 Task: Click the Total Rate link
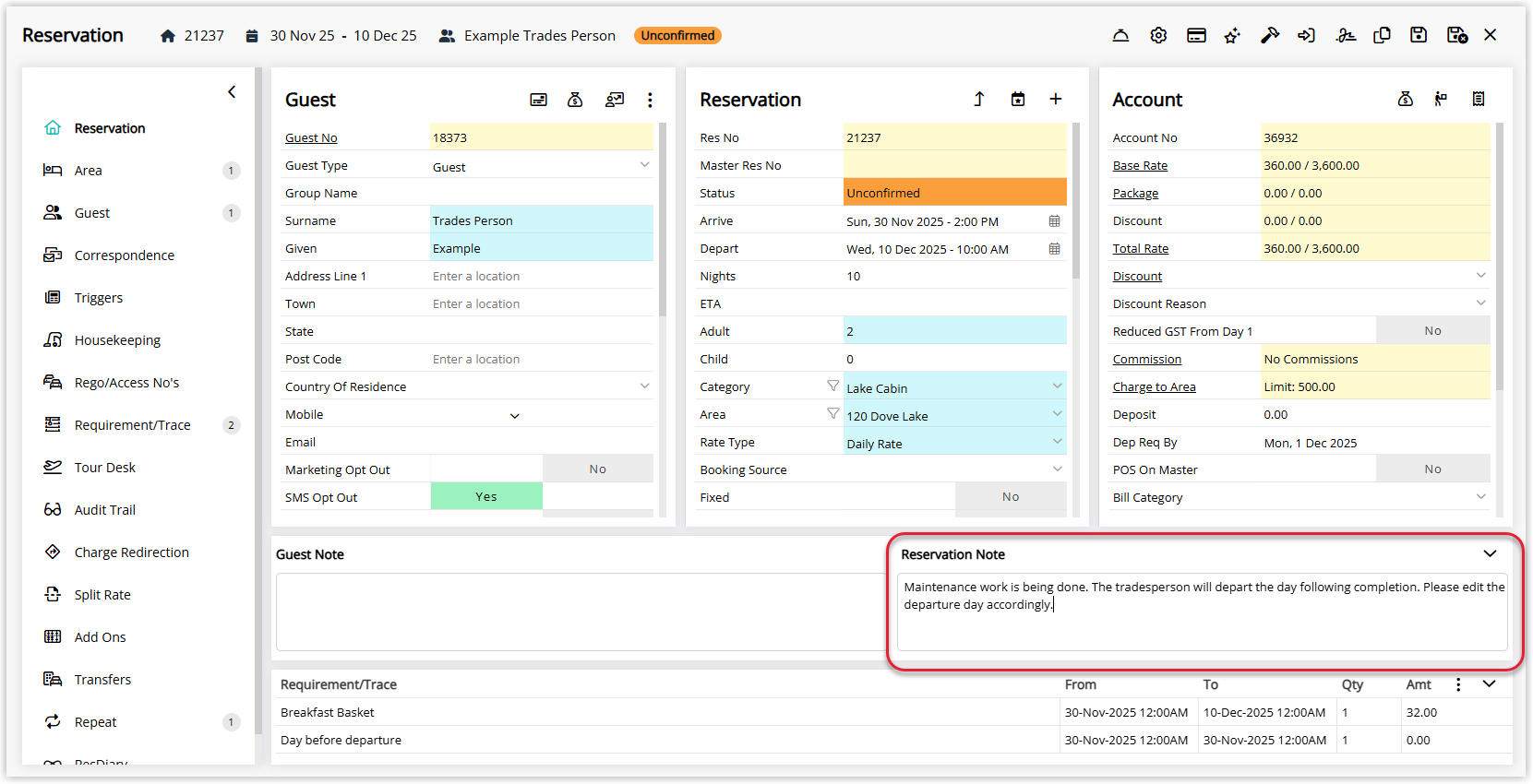click(x=1141, y=248)
